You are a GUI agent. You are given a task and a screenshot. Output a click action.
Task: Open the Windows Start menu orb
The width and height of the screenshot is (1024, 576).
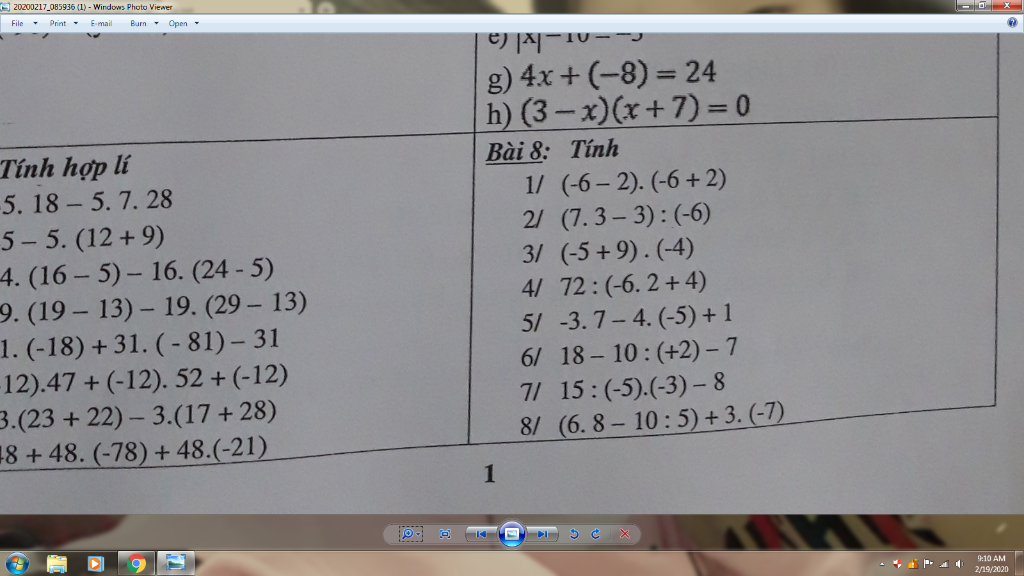[17, 563]
